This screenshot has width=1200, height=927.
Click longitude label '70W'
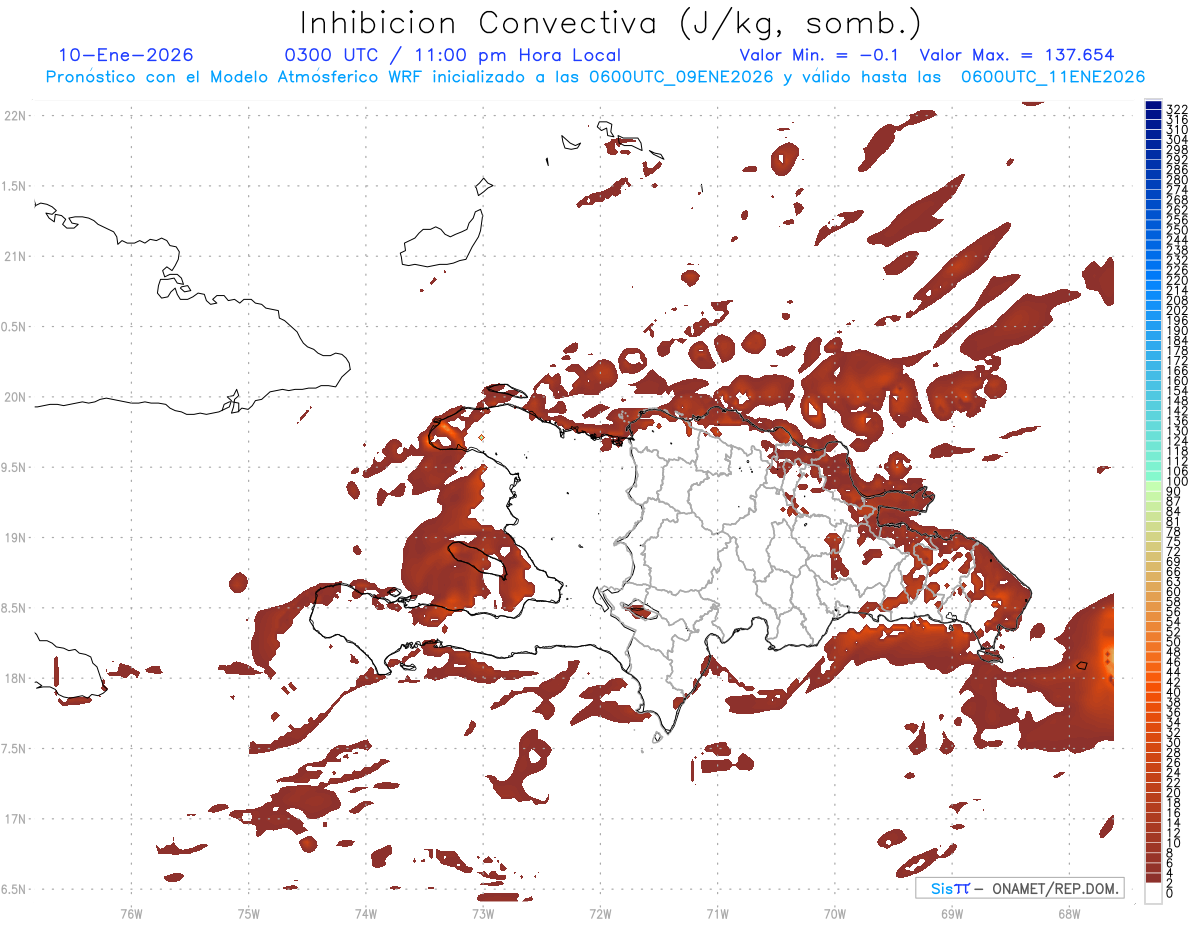tap(835, 912)
